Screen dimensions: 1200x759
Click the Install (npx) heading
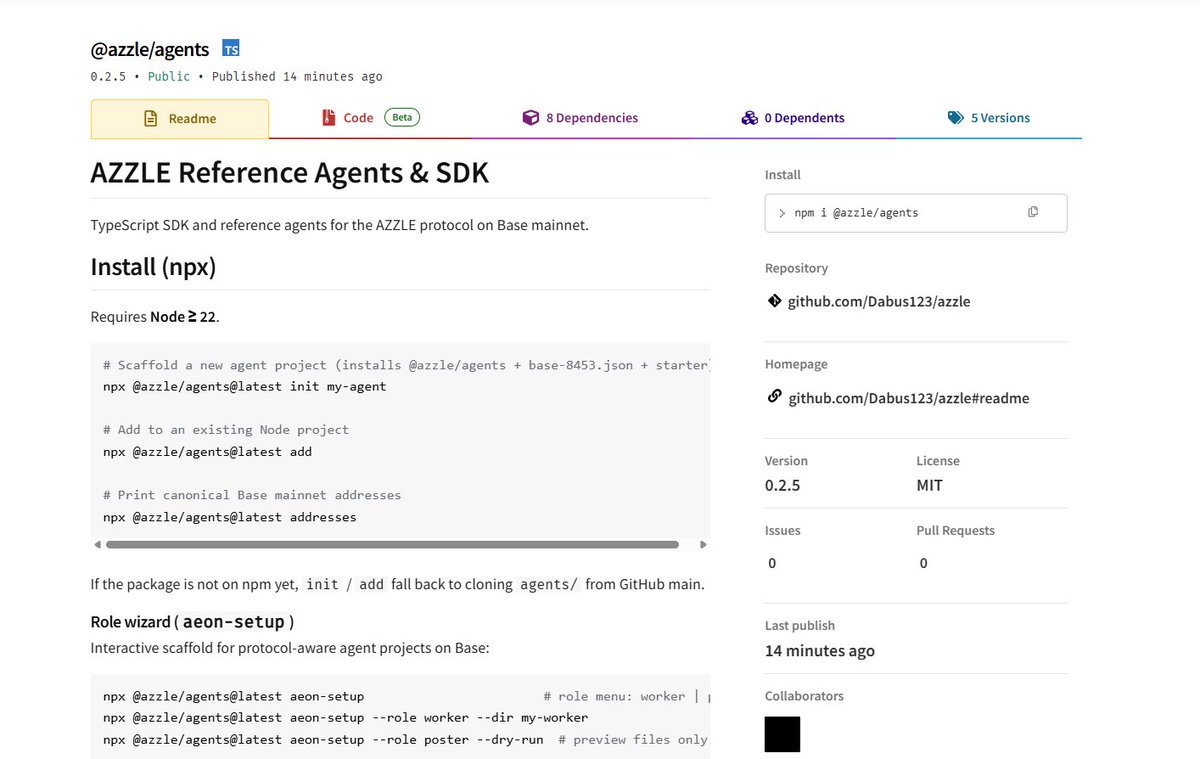tap(153, 267)
